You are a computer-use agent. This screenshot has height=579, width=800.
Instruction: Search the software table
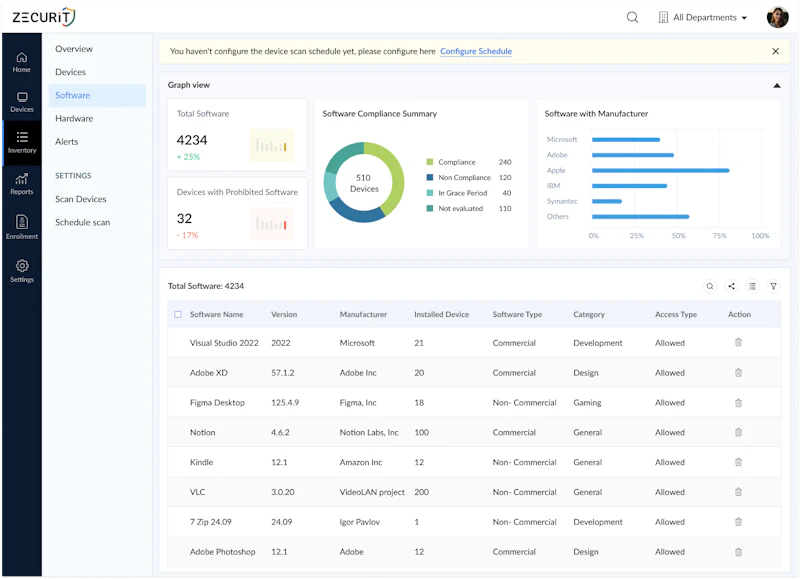[710, 286]
